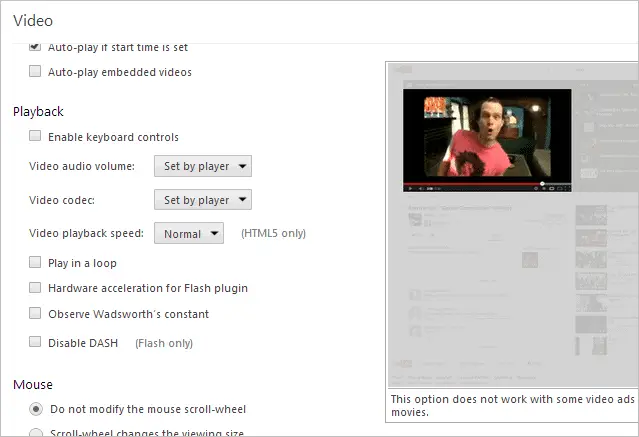Click the (HTML5 only) note
The image size is (639, 437).
[x=273, y=233]
